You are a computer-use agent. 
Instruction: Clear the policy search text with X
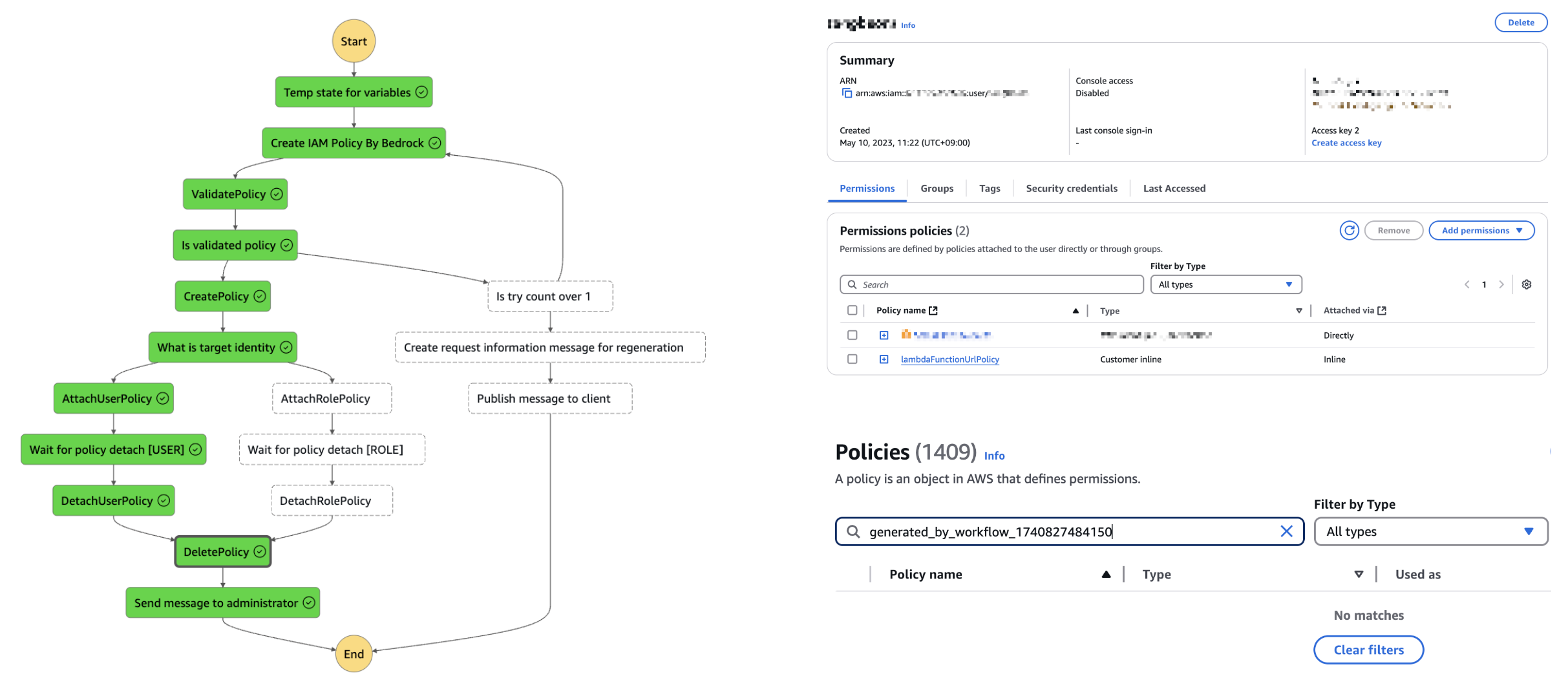[x=1286, y=531]
